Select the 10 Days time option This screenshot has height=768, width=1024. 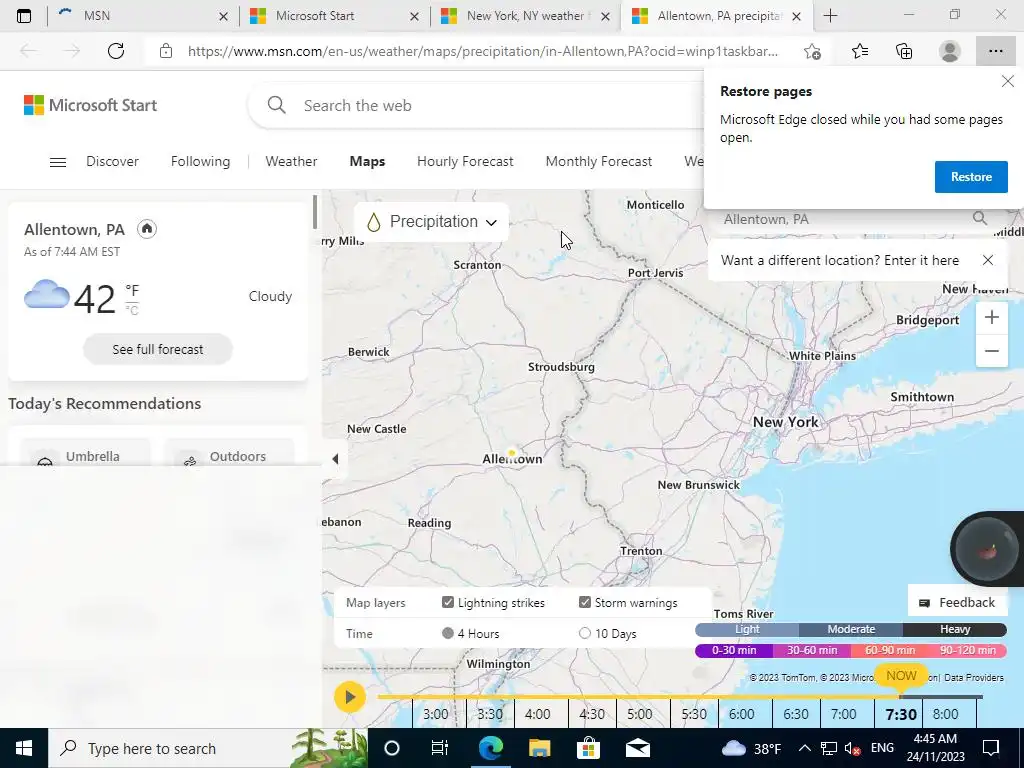click(x=584, y=633)
